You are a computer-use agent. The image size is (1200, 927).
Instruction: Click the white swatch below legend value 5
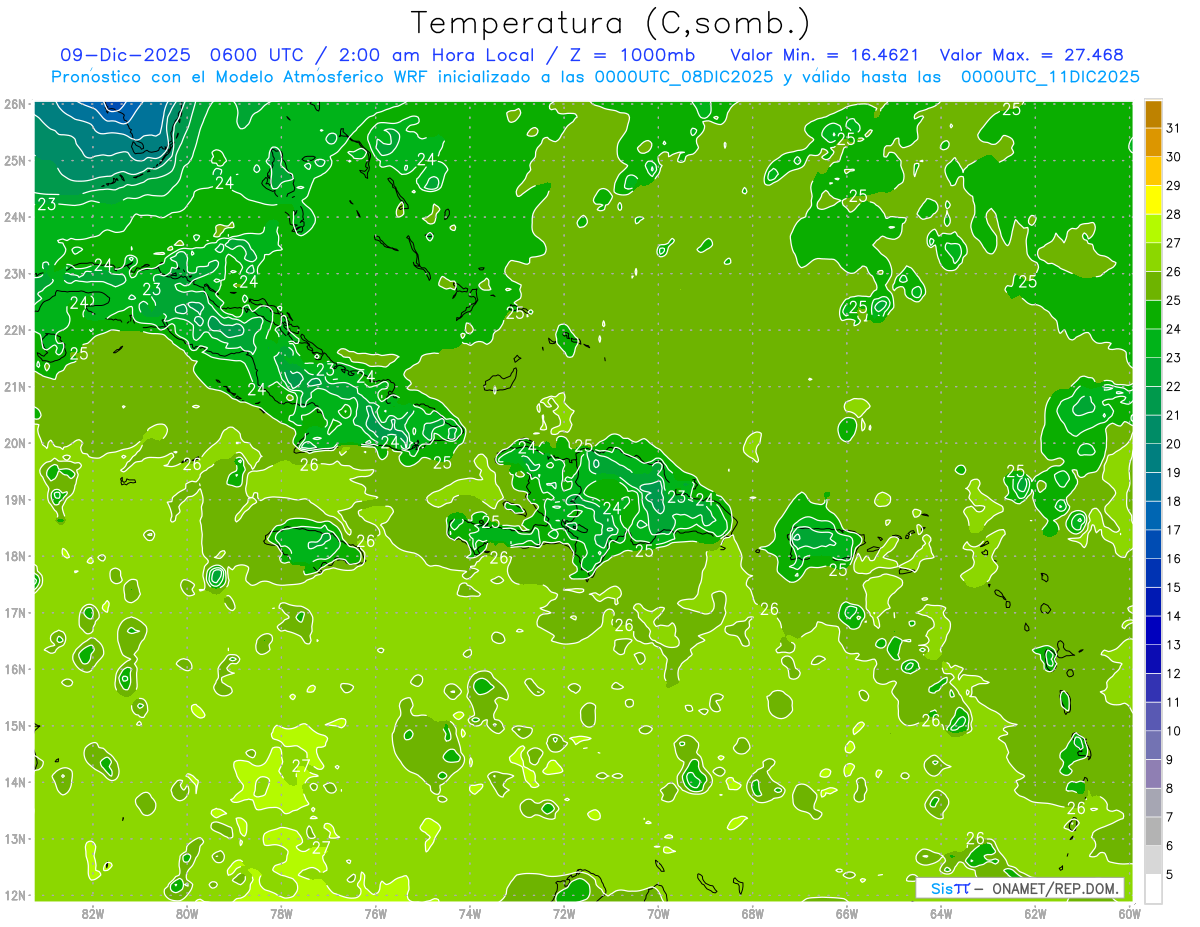tap(1153, 889)
